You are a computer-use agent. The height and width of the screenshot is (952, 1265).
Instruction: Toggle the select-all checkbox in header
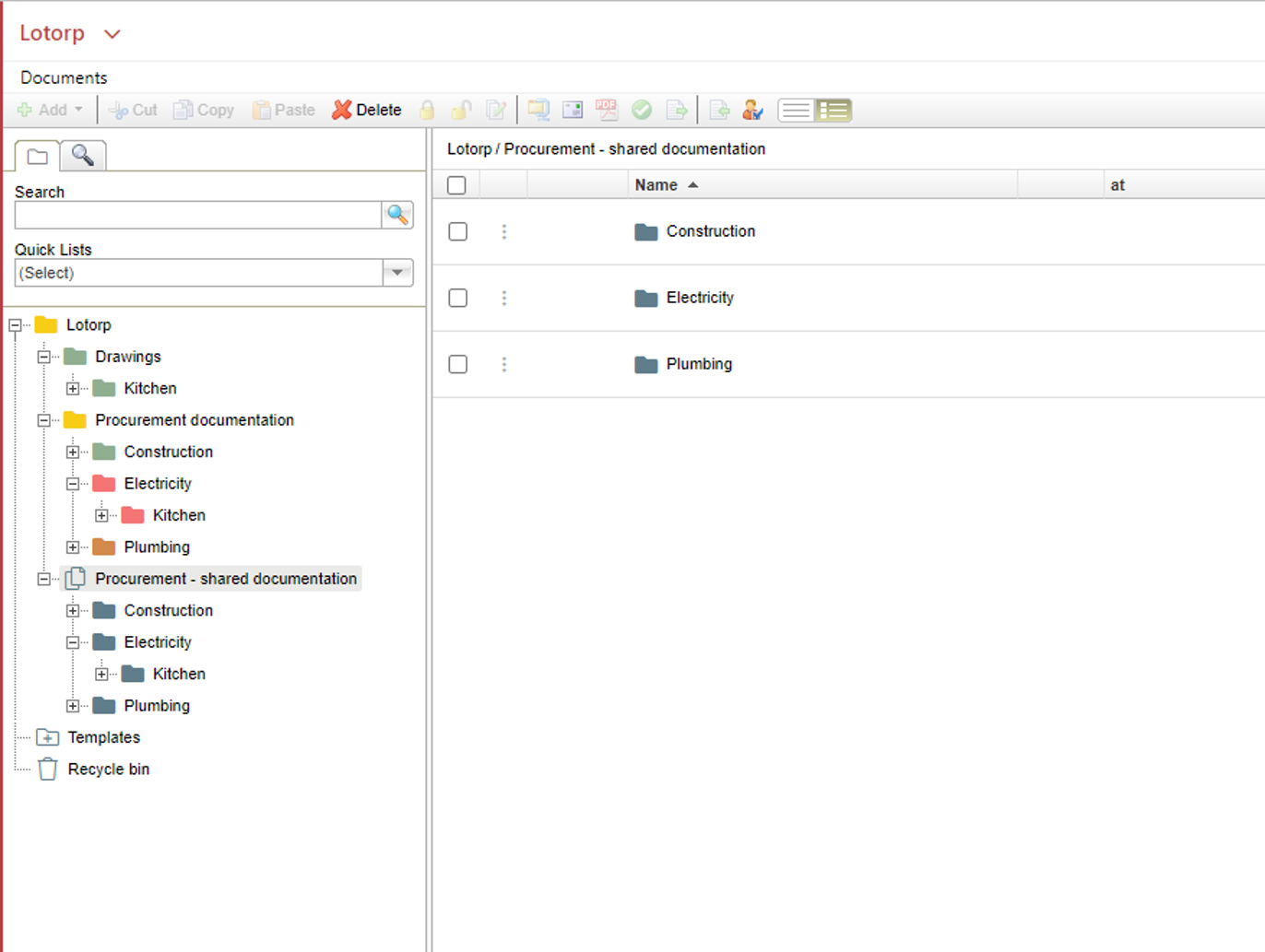tap(456, 185)
